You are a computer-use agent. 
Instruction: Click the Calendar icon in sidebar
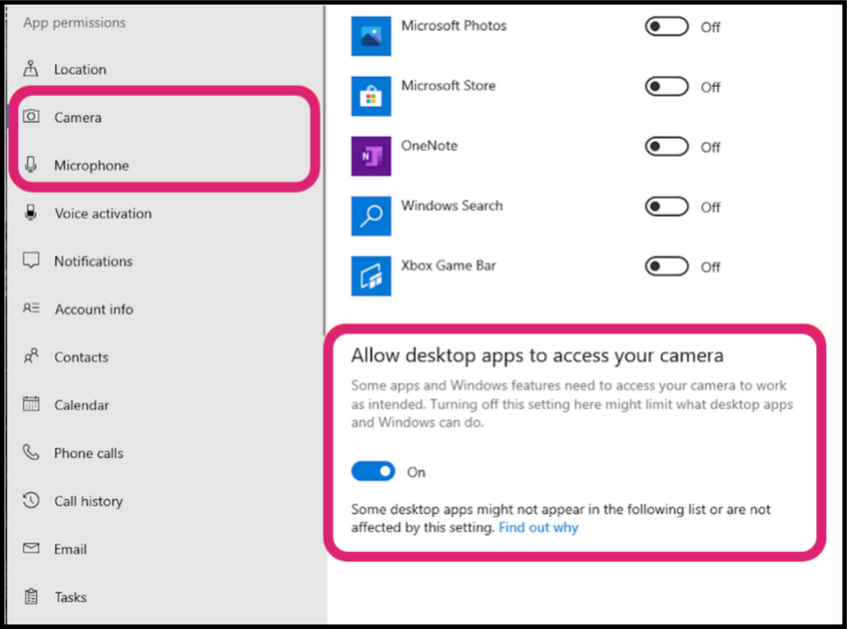[31, 404]
